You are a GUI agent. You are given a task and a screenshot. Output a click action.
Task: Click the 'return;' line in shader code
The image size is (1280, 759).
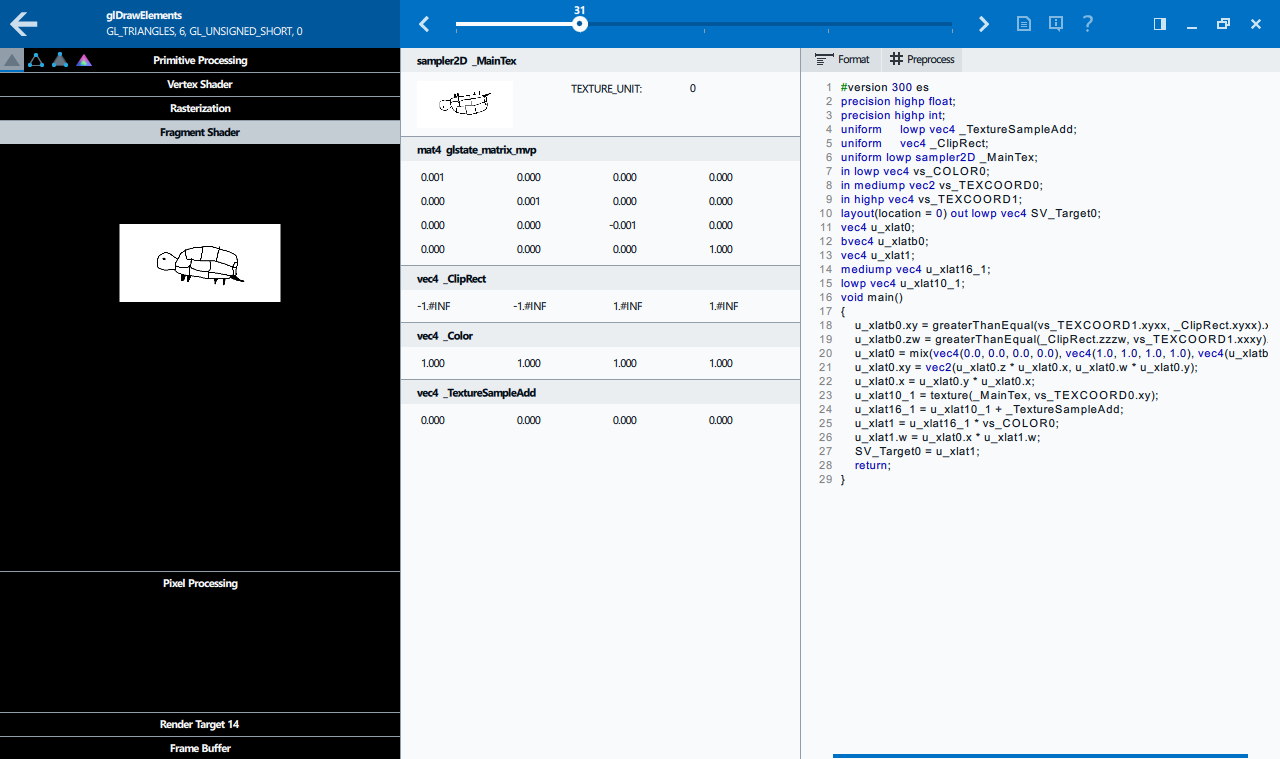pyautogui.click(x=872, y=465)
